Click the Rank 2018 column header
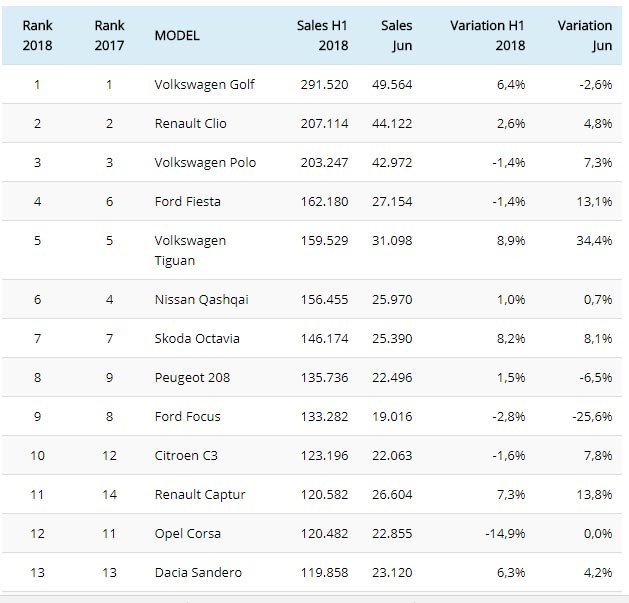Viewport: 629px width, 603px height. 37,35
